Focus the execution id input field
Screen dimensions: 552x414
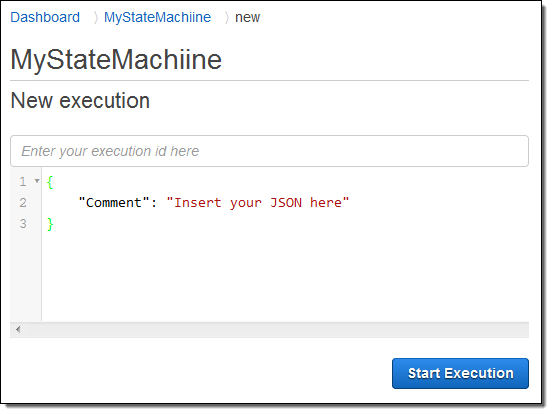(x=269, y=151)
